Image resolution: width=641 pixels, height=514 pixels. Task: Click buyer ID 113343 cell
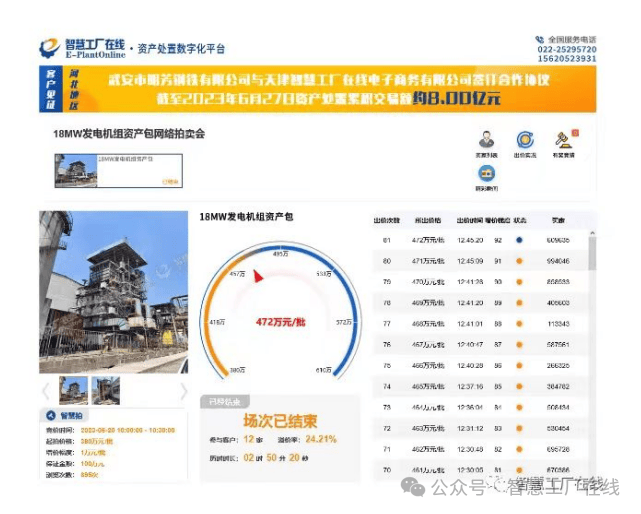coord(558,324)
